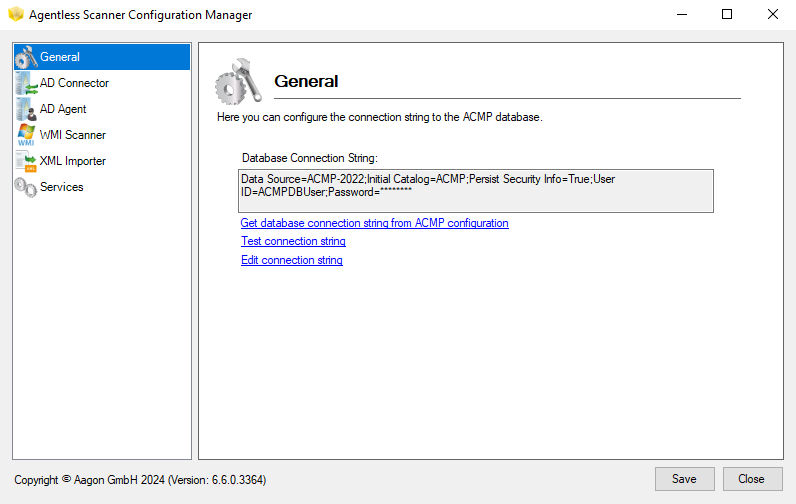Minimize the Configuration Manager window
Screen dimensions: 796x504
click(x=681, y=15)
